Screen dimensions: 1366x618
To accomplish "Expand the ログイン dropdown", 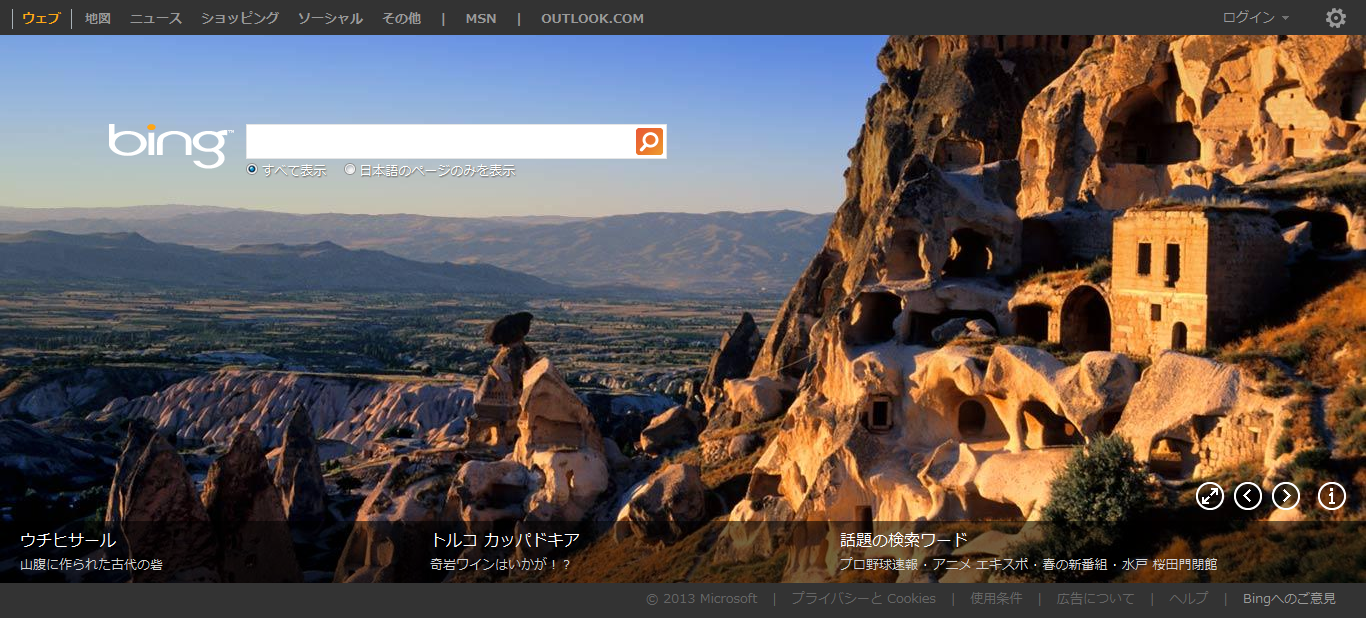I will [x=1255, y=18].
